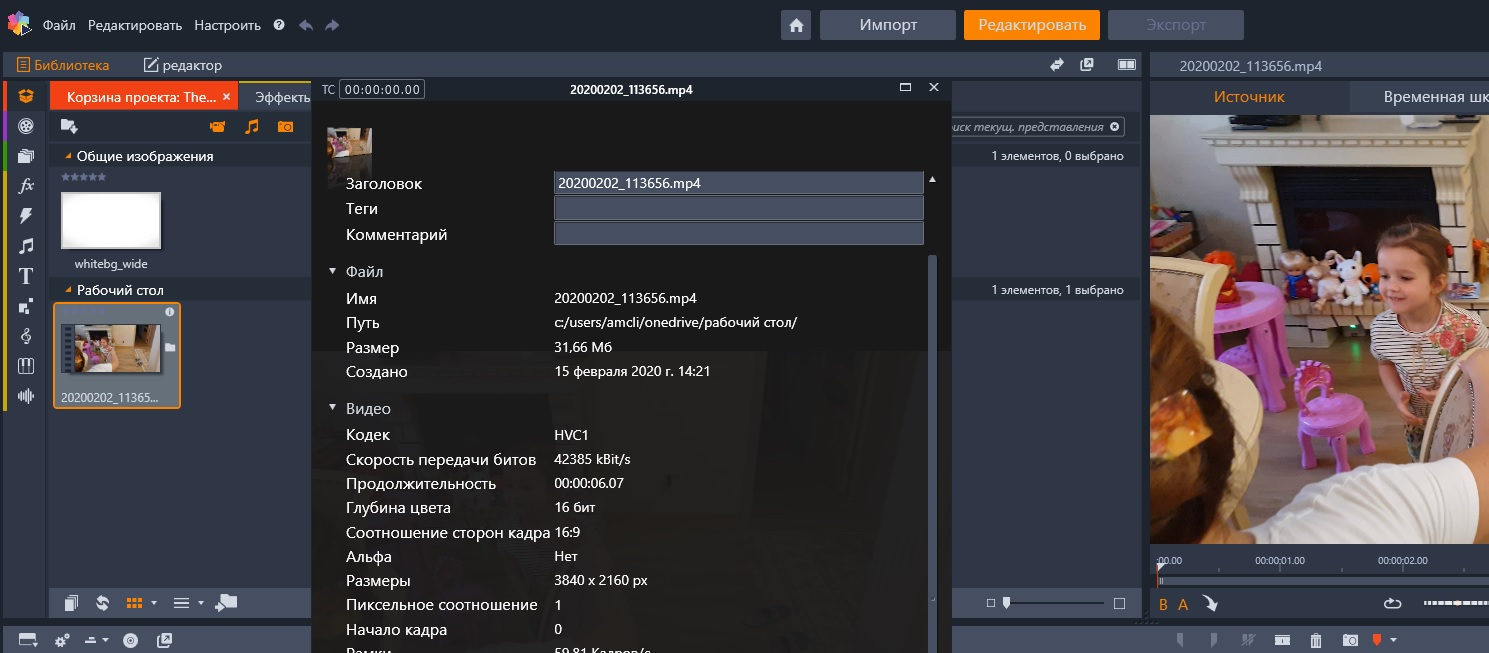Screen dimensions: 1489x653
Task: Clear the library search field
Action: point(1115,127)
